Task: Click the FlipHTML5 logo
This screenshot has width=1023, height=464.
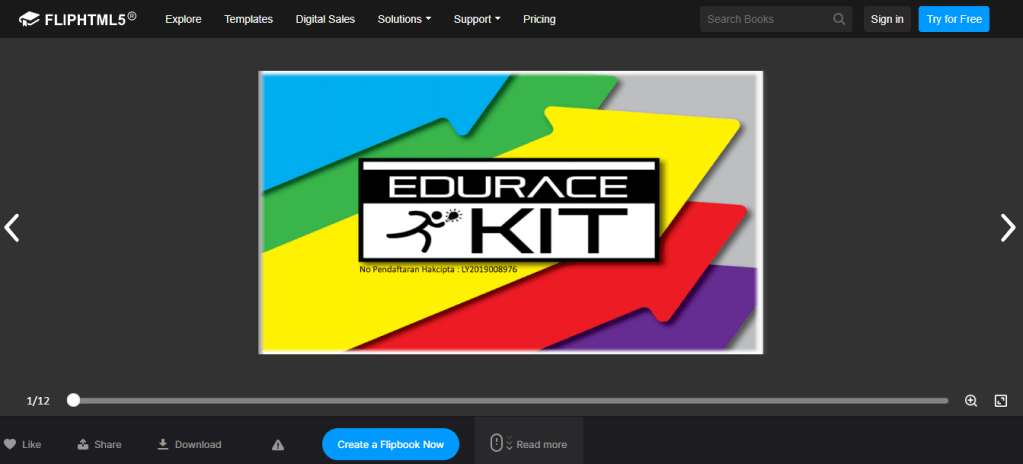Action: (x=77, y=19)
